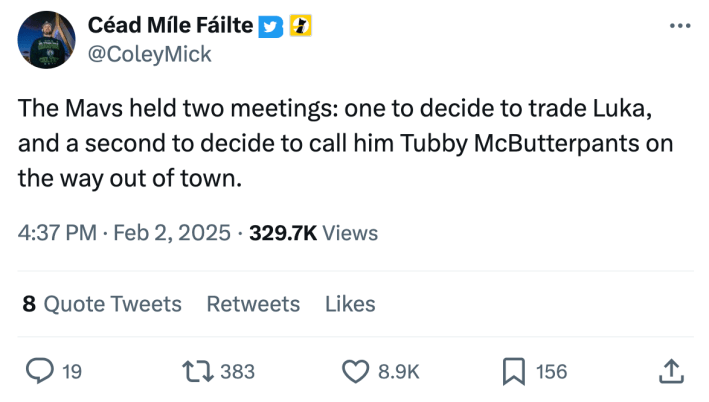The image size is (709, 402).
Task: Click the yellow affiliate badge icon
Action: point(297,25)
